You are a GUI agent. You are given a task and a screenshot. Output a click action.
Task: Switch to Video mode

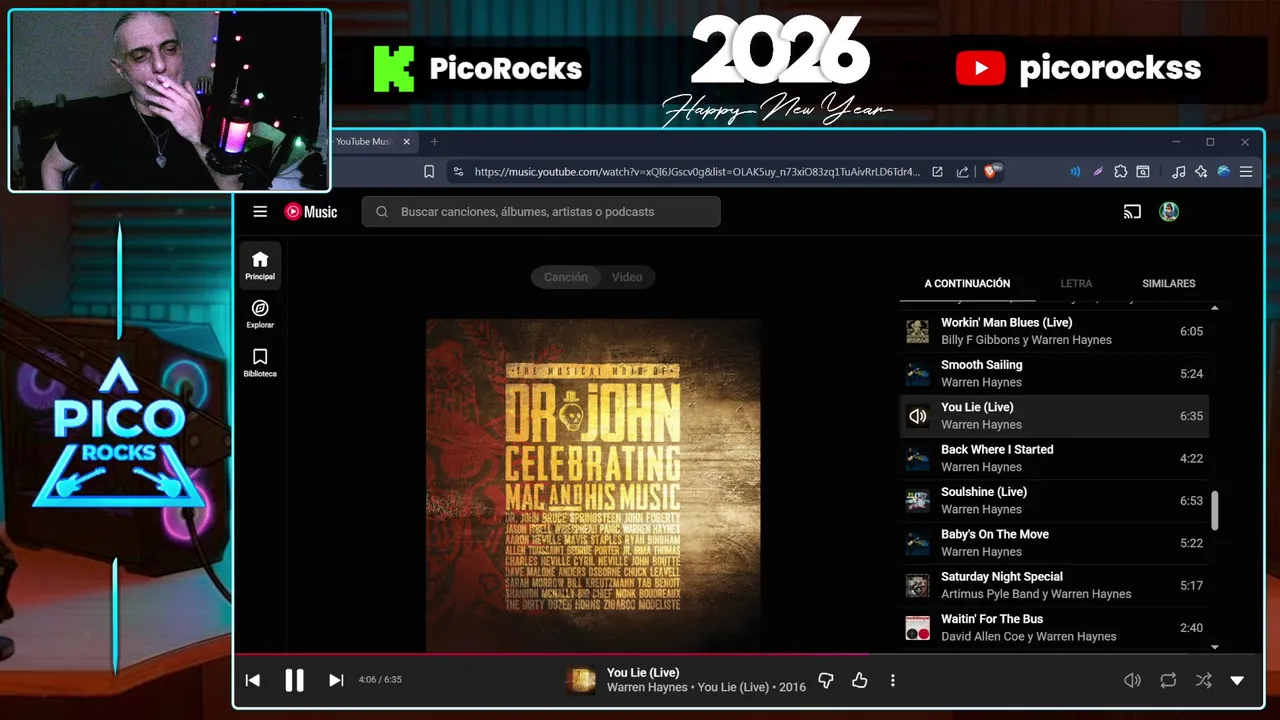click(x=627, y=277)
